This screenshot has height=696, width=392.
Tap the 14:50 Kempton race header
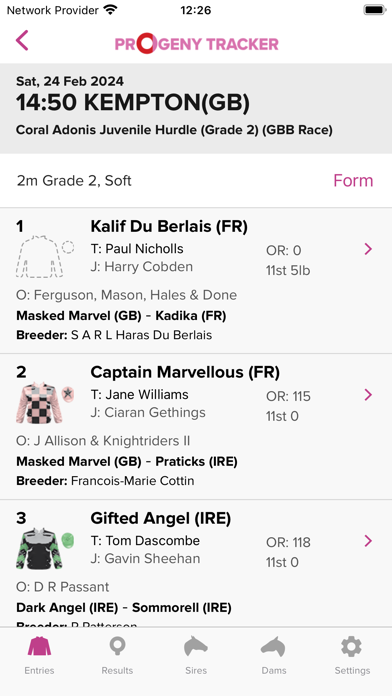[x=196, y=108]
